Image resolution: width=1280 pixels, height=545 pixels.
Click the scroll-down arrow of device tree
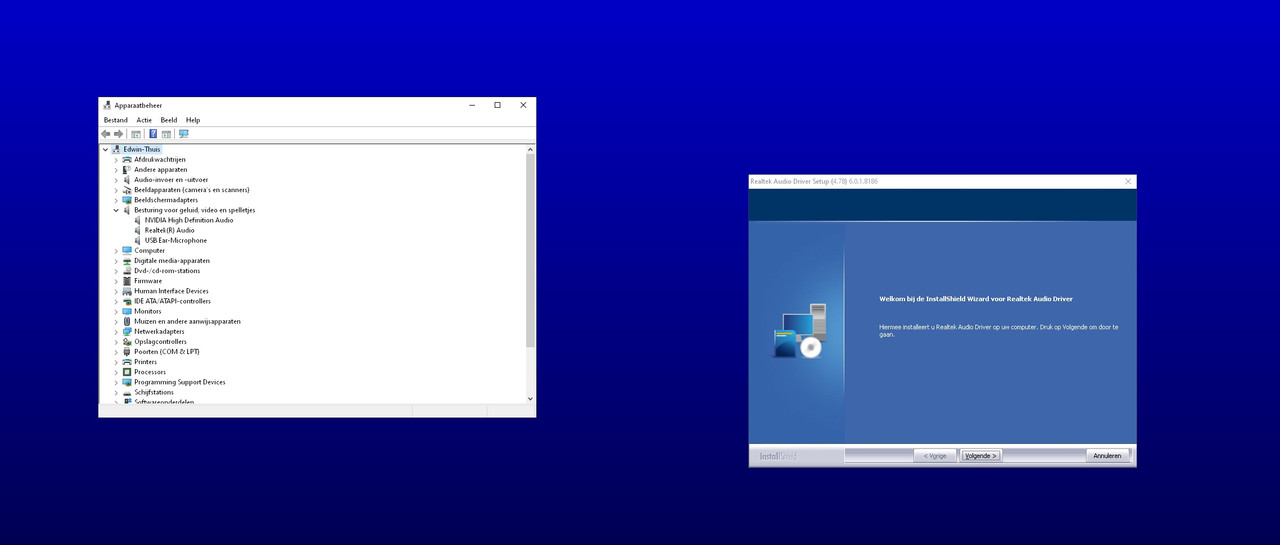530,398
